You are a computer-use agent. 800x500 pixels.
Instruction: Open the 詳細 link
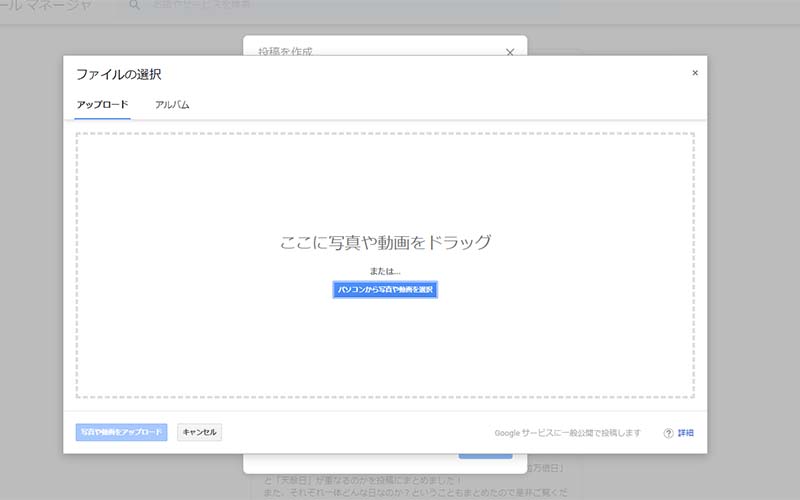[x=686, y=433]
